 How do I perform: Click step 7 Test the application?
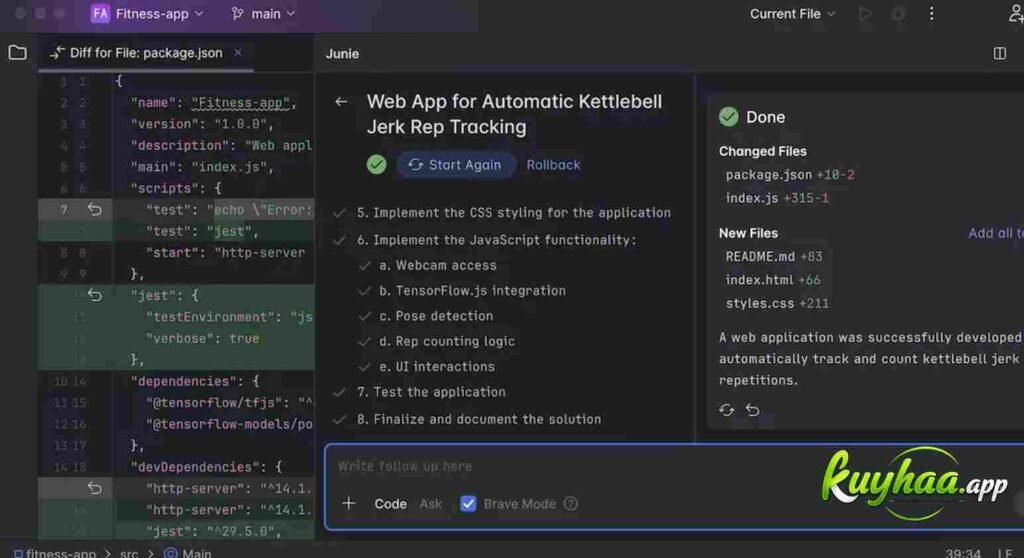[431, 392]
